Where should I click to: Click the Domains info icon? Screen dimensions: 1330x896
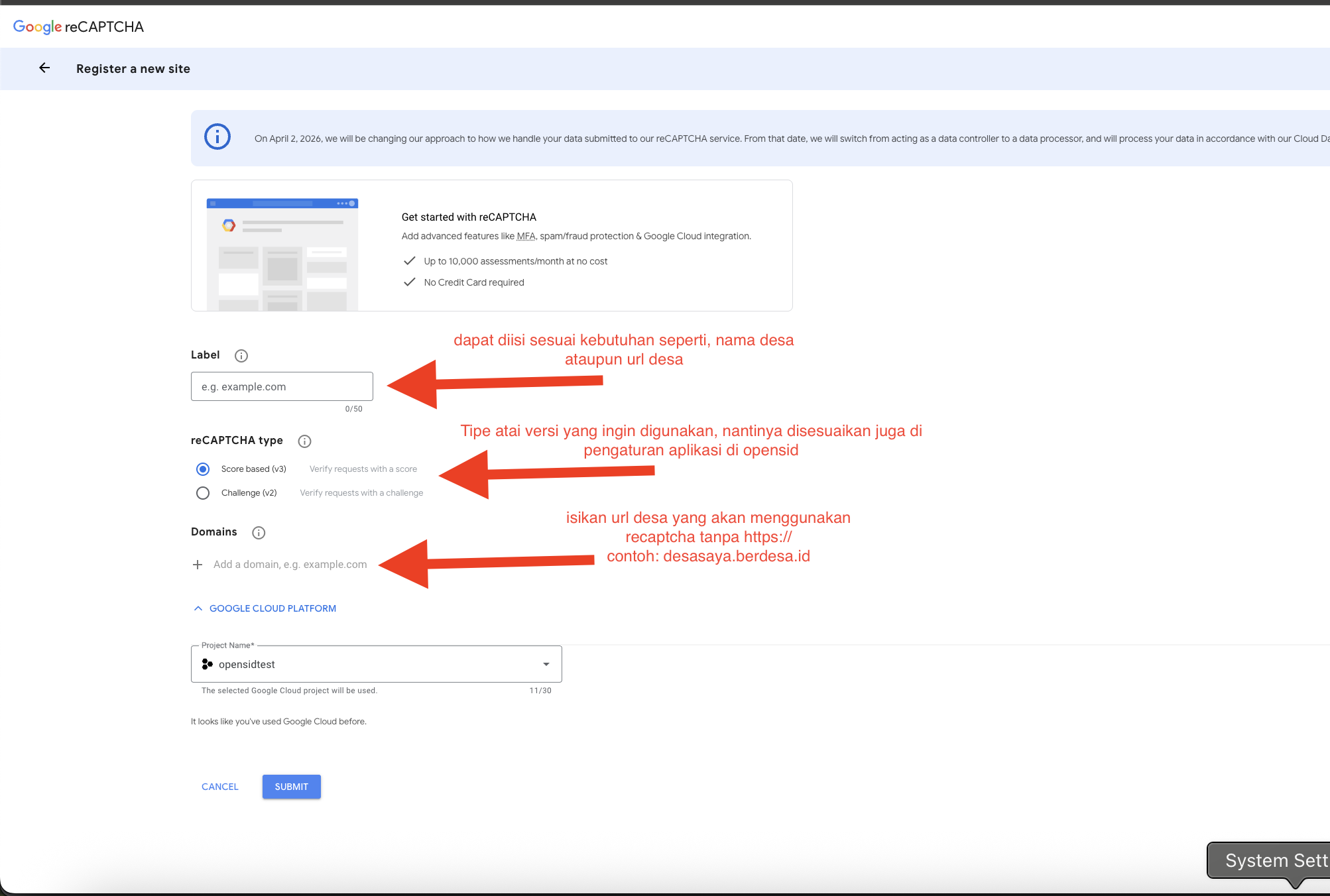pos(259,533)
